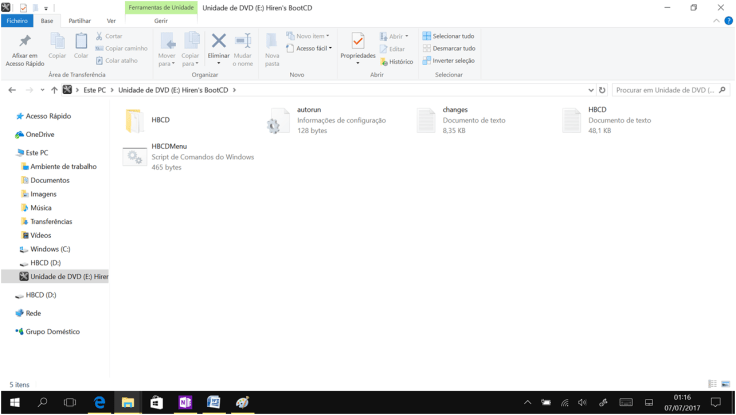Select the HBCDMenu command script file
This screenshot has width=736, height=415.
[x=135, y=157]
